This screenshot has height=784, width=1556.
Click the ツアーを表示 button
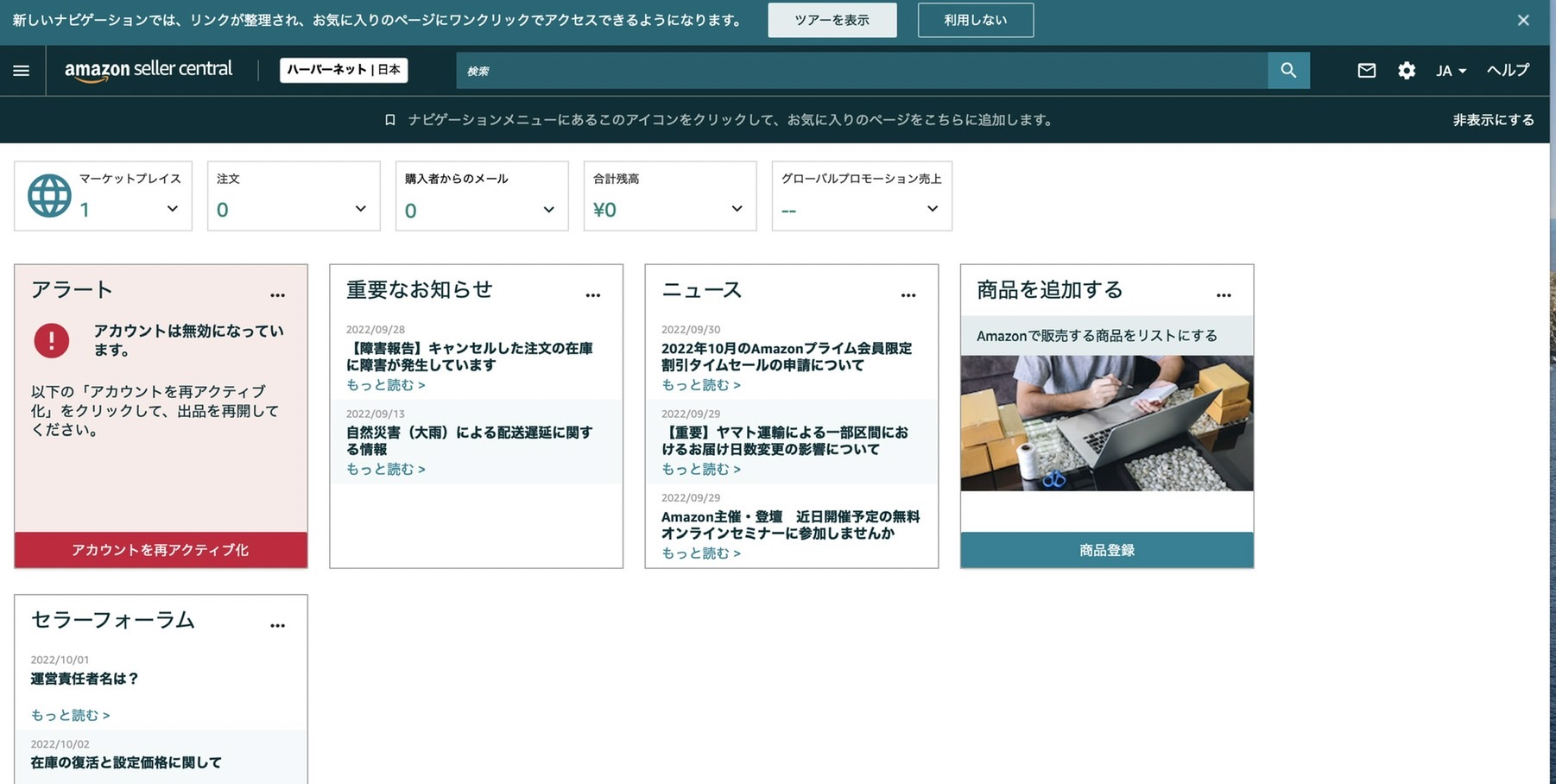832,20
